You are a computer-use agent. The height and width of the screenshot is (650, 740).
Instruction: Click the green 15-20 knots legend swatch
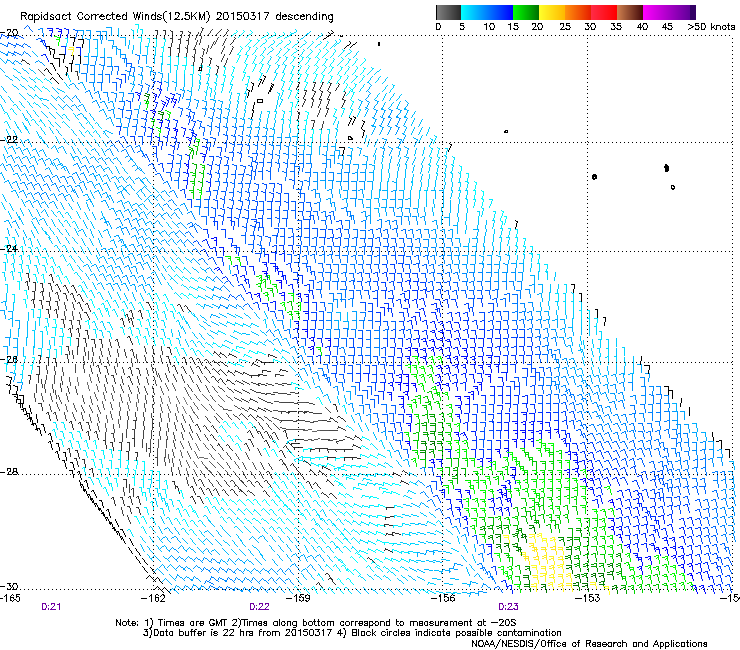point(526,12)
